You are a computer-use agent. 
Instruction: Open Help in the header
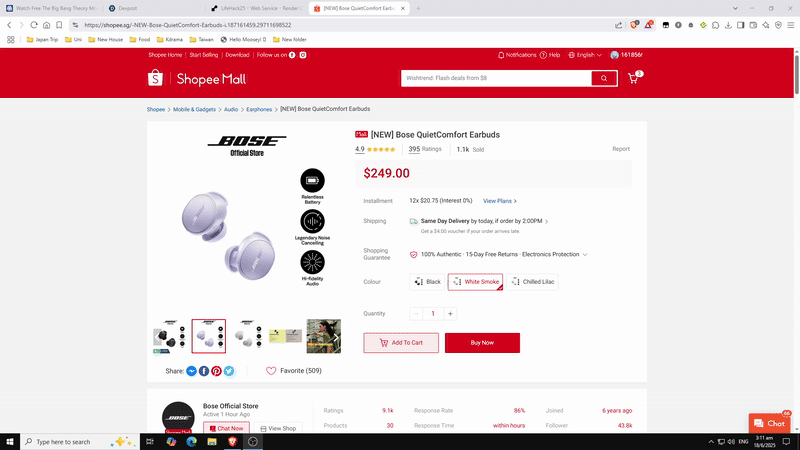point(550,55)
